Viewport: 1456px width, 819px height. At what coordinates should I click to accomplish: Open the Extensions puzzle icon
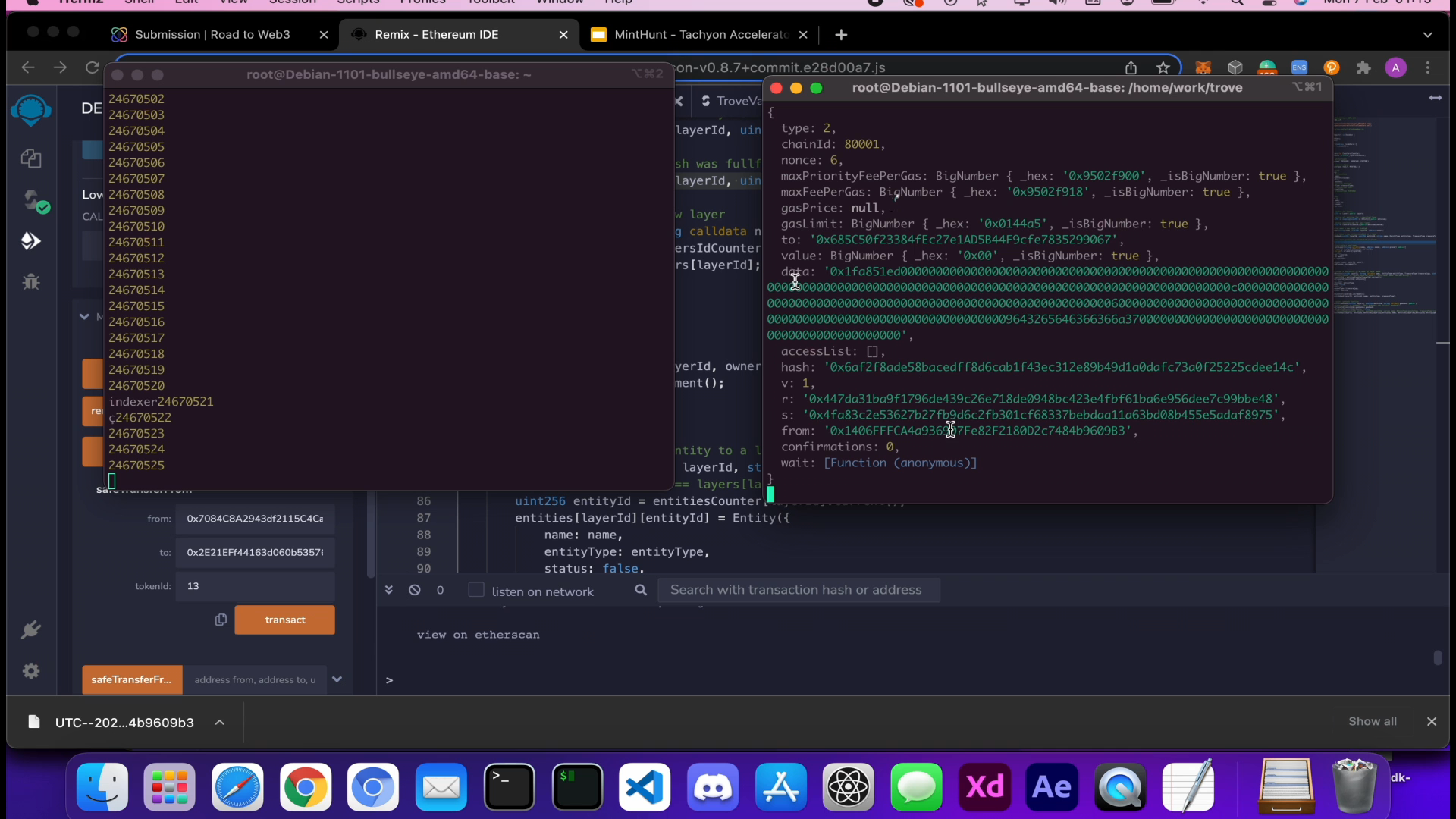[1364, 67]
